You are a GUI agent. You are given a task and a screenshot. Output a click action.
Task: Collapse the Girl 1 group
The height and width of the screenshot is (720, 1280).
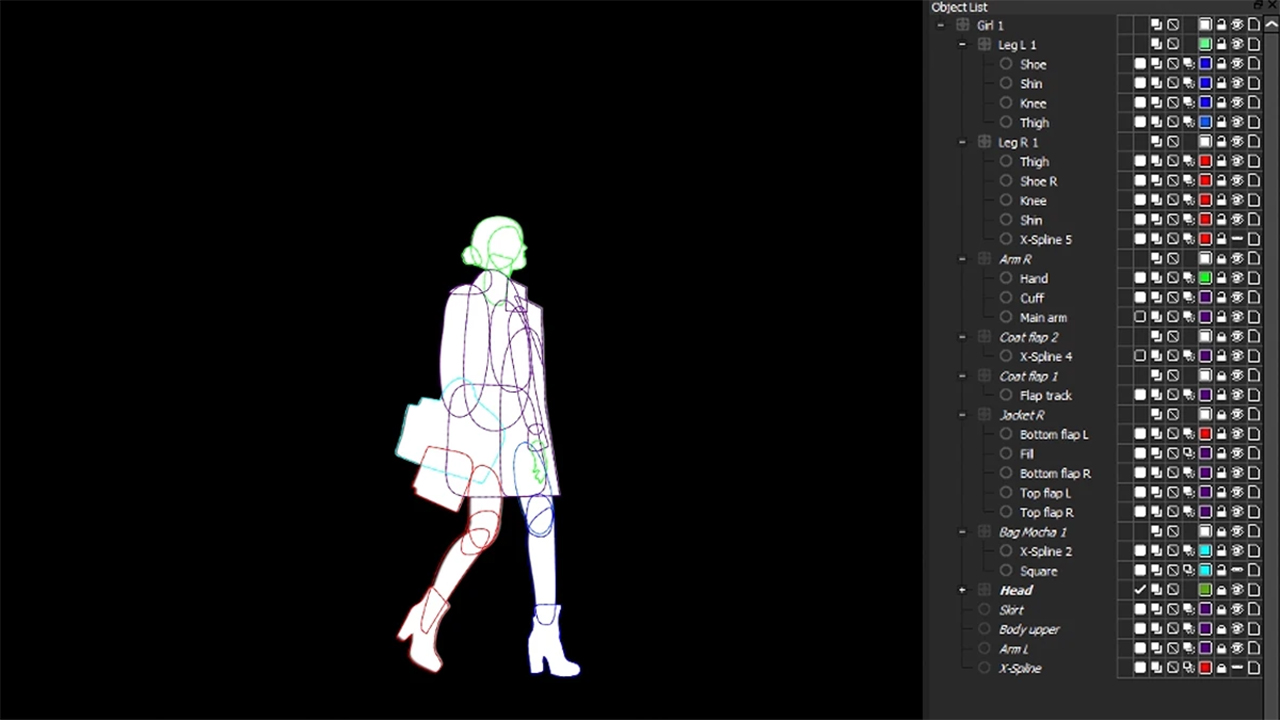point(940,25)
